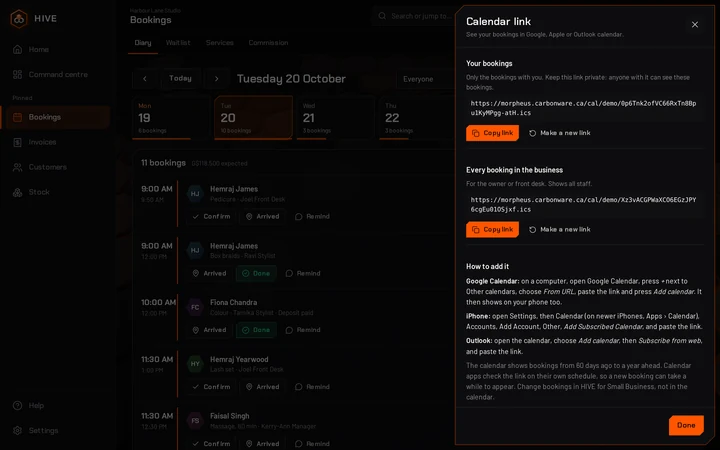Screen dimensions: 720x450
Task: Select the Wed 21 day card
Action: point(335,118)
